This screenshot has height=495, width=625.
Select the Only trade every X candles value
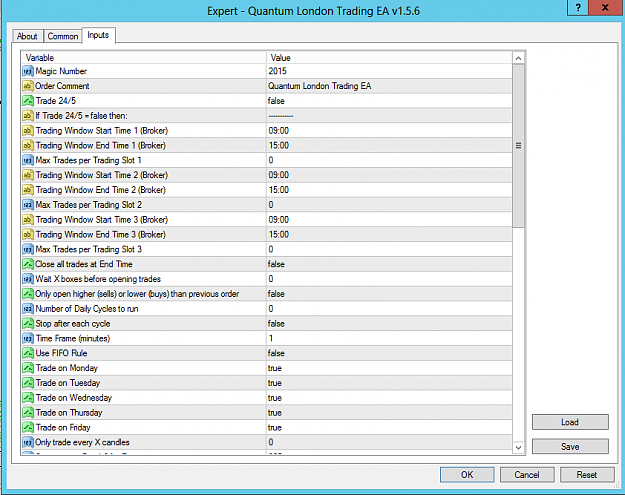[x=271, y=442]
